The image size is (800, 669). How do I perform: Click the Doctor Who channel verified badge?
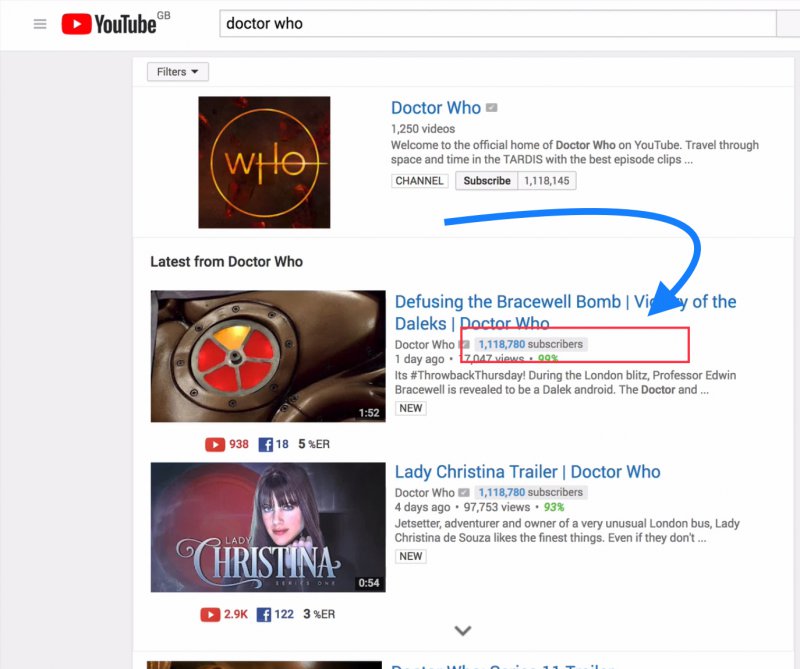tap(492, 108)
